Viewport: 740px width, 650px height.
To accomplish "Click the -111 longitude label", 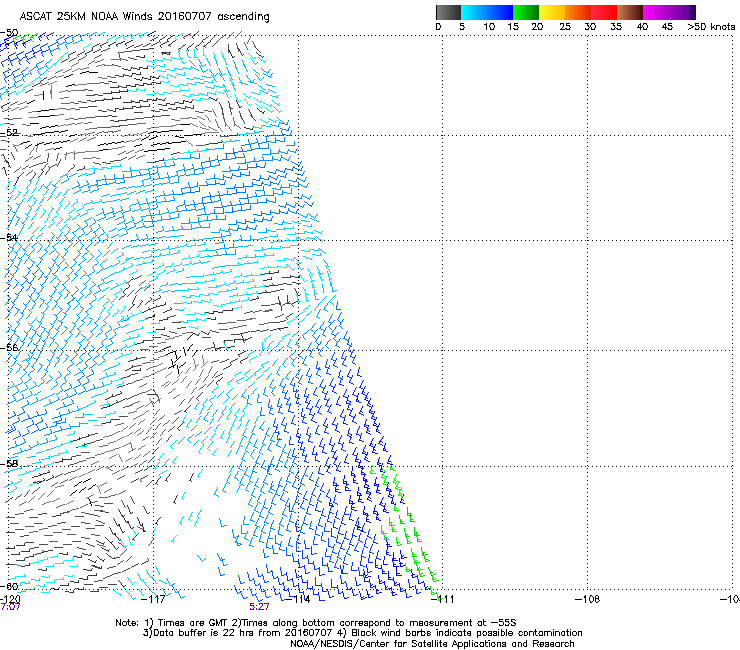I will tap(442, 599).
